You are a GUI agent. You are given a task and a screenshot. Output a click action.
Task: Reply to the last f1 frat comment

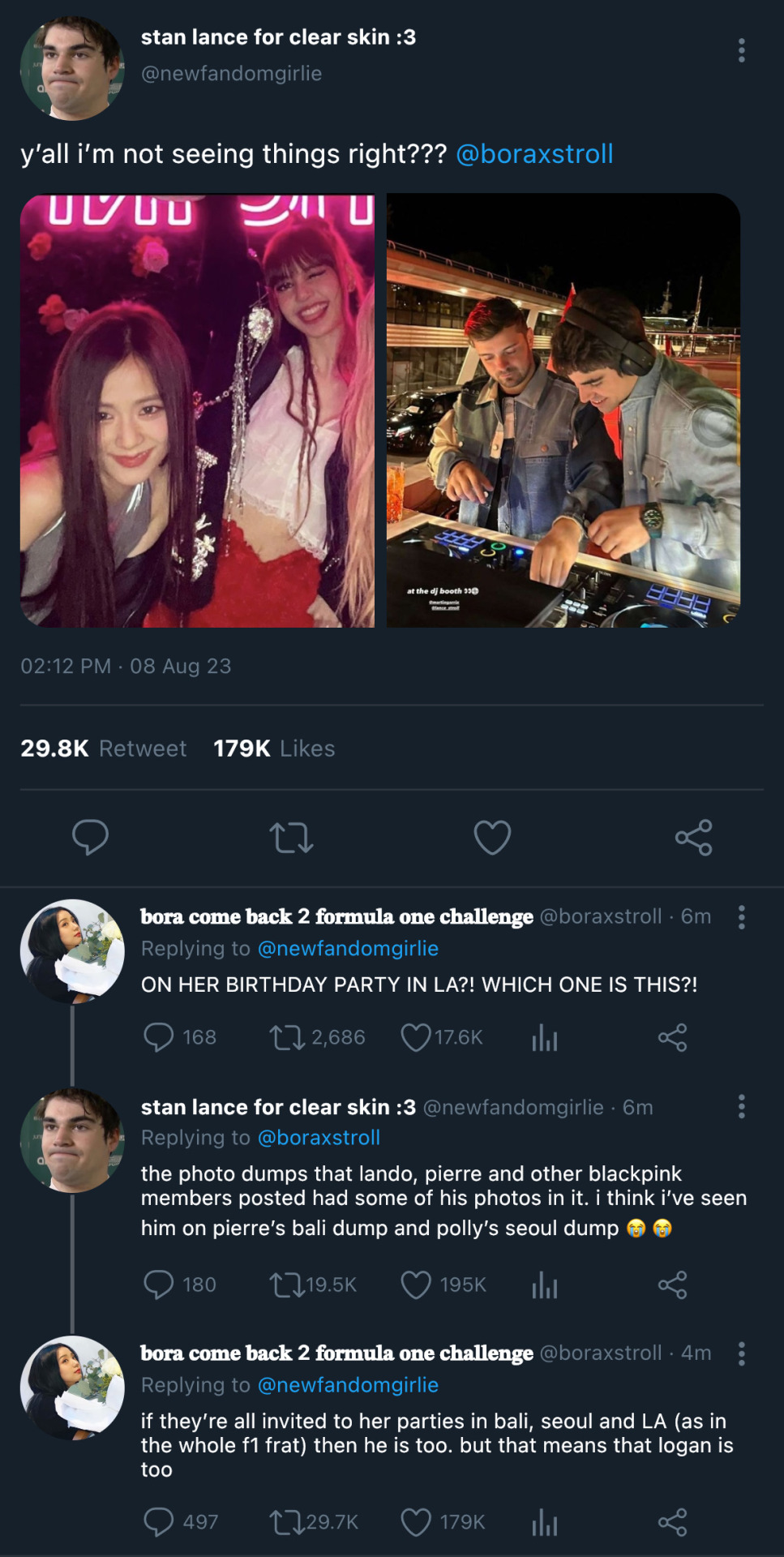[158, 1522]
